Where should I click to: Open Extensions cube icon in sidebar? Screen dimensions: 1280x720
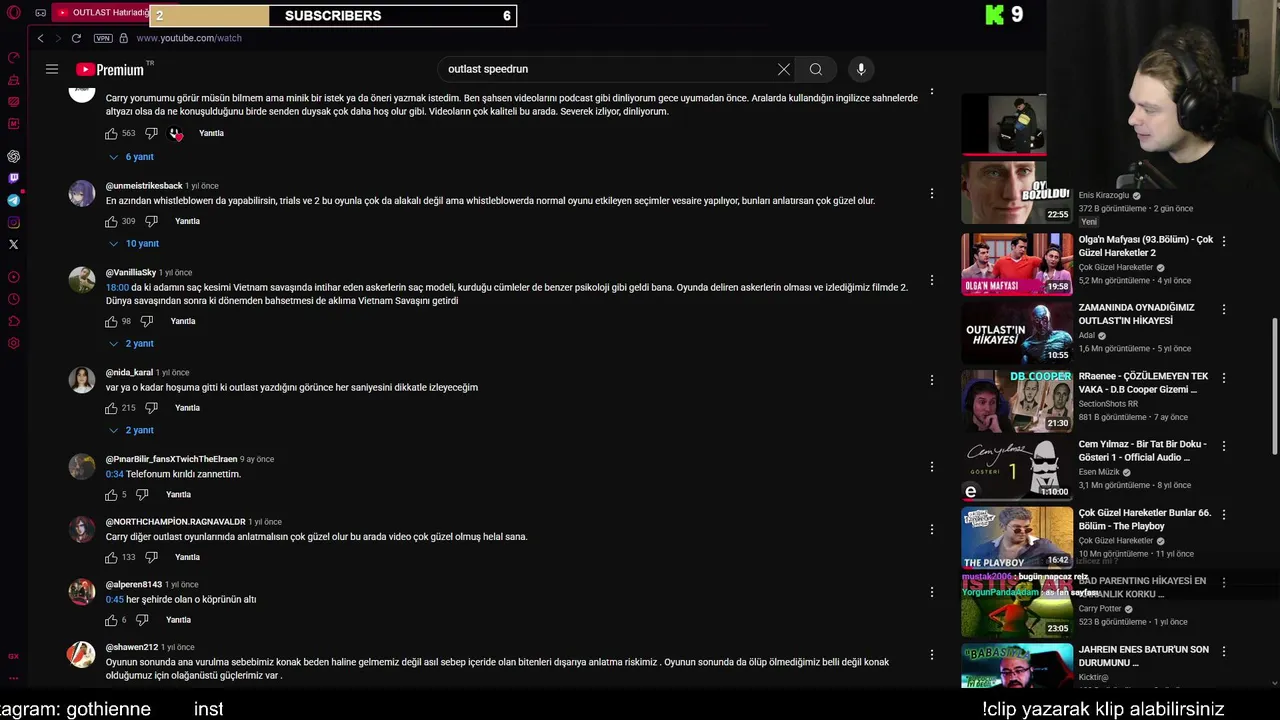click(x=13, y=321)
